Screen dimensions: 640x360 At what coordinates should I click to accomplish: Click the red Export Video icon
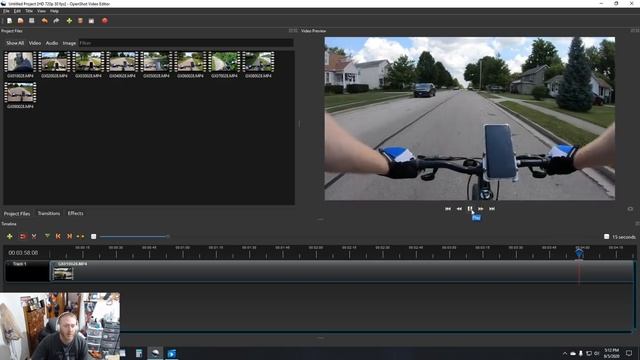105,20
